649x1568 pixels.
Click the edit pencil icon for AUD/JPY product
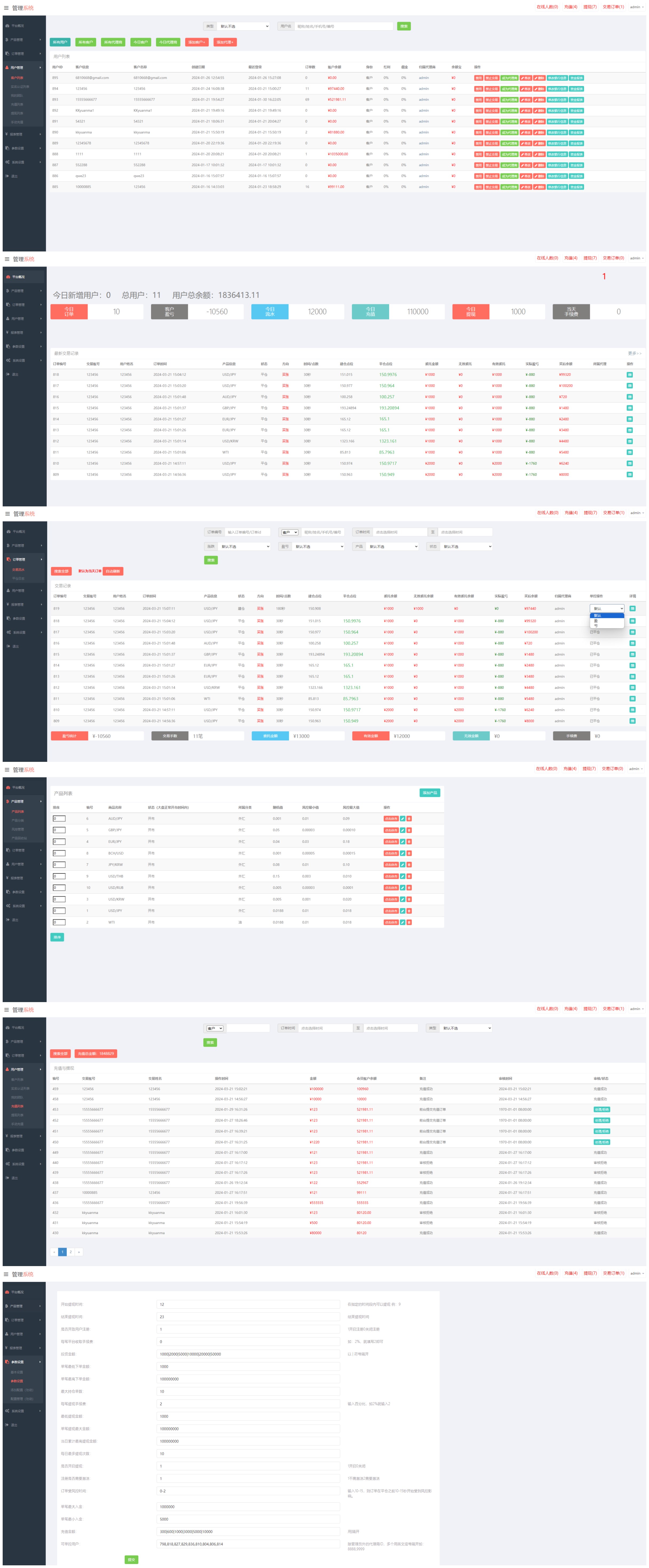coord(403,819)
